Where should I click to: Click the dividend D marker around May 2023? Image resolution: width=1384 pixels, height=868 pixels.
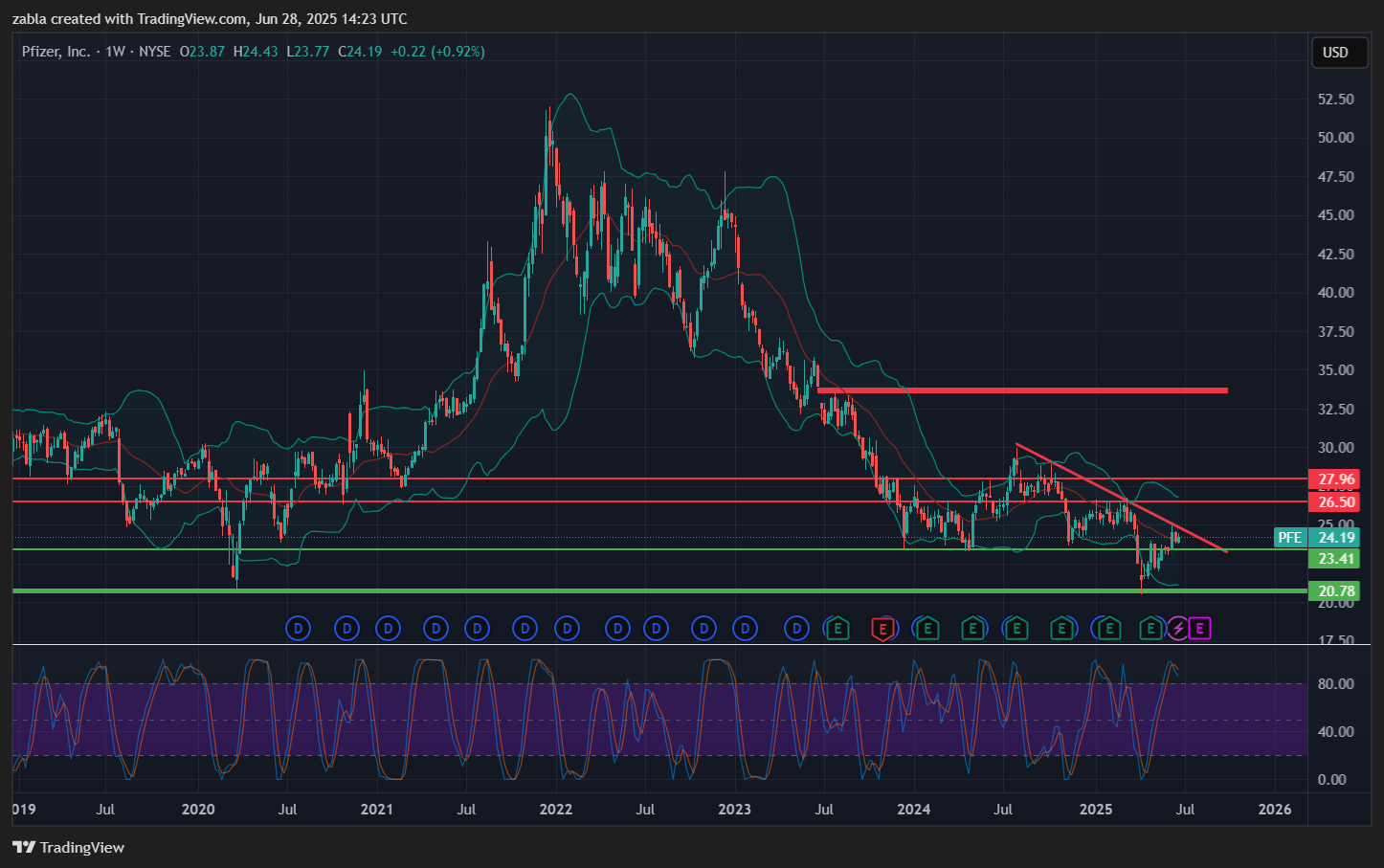(796, 629)
